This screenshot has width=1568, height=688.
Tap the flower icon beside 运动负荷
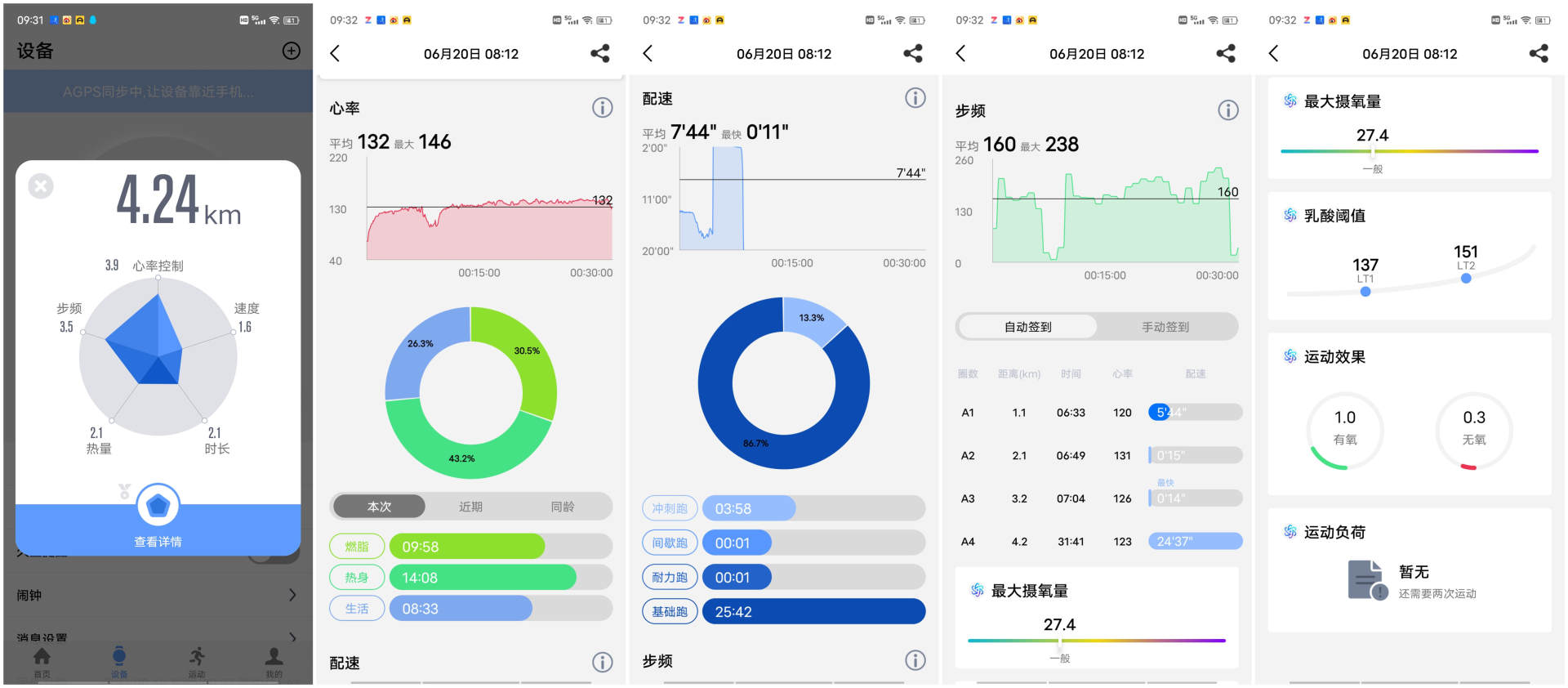click(1290, 531)
